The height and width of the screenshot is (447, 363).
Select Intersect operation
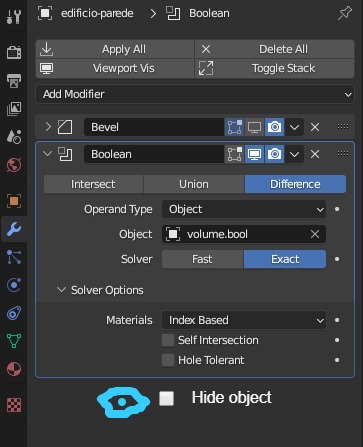[93, 184]
